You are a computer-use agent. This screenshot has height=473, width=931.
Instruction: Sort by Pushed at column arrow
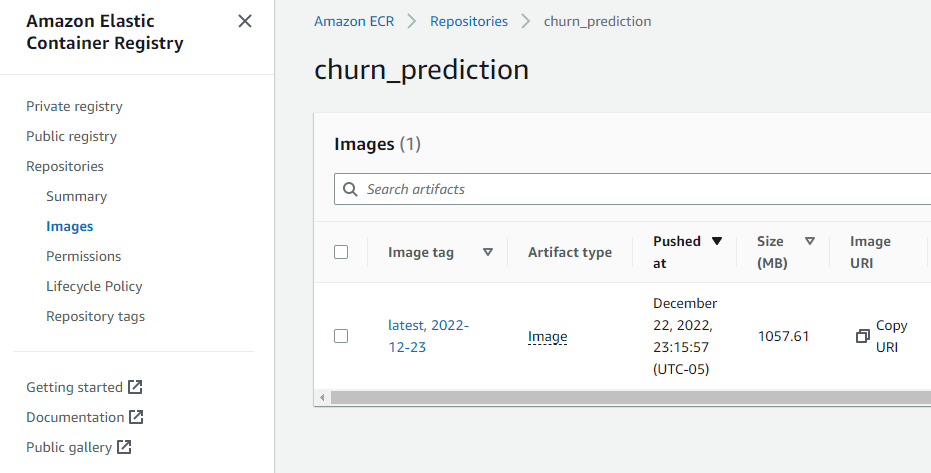(717, 241)
